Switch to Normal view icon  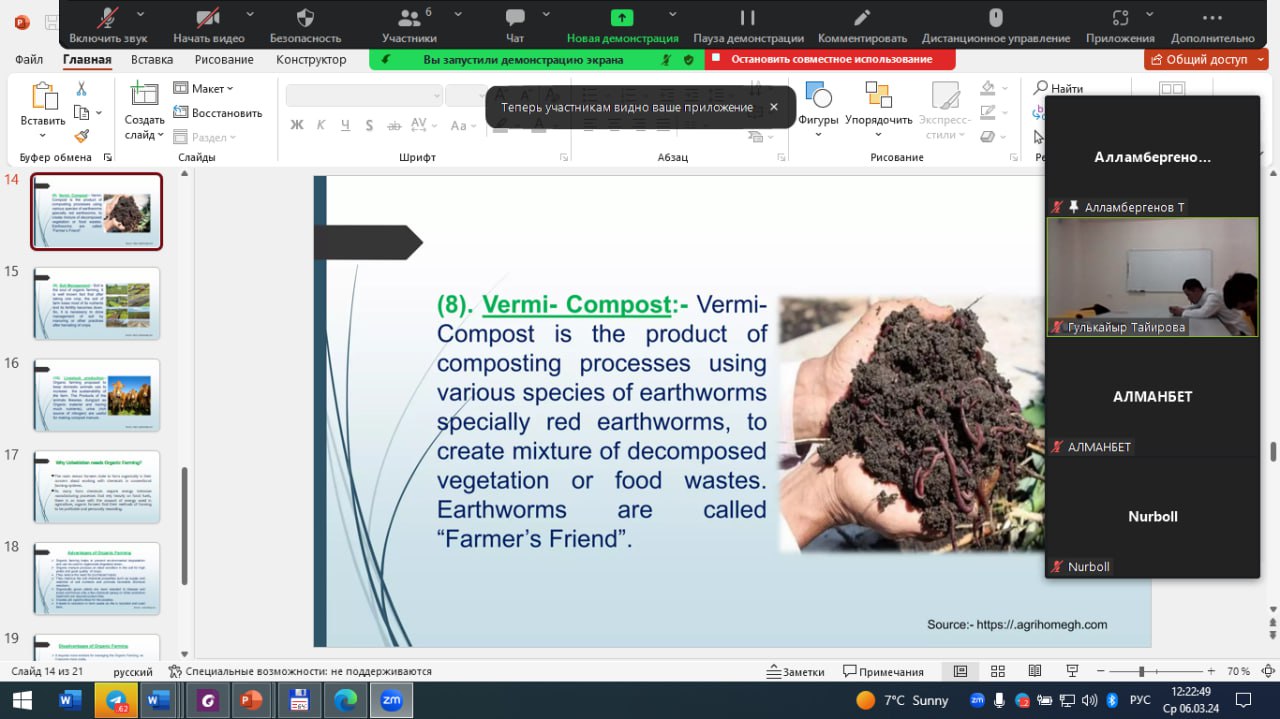[961, 671]
